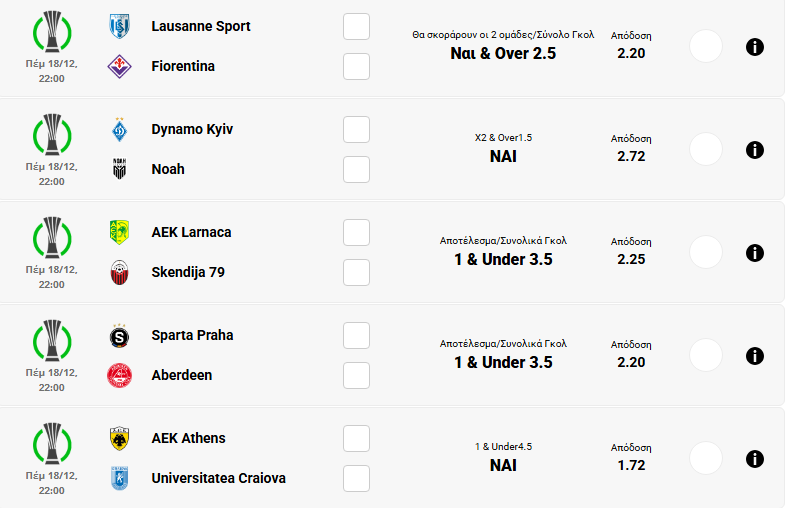Open info icon for Lausanne Sport match
Image resolution: width=785 pixels, height=508 pixels.
pos(755,47)
